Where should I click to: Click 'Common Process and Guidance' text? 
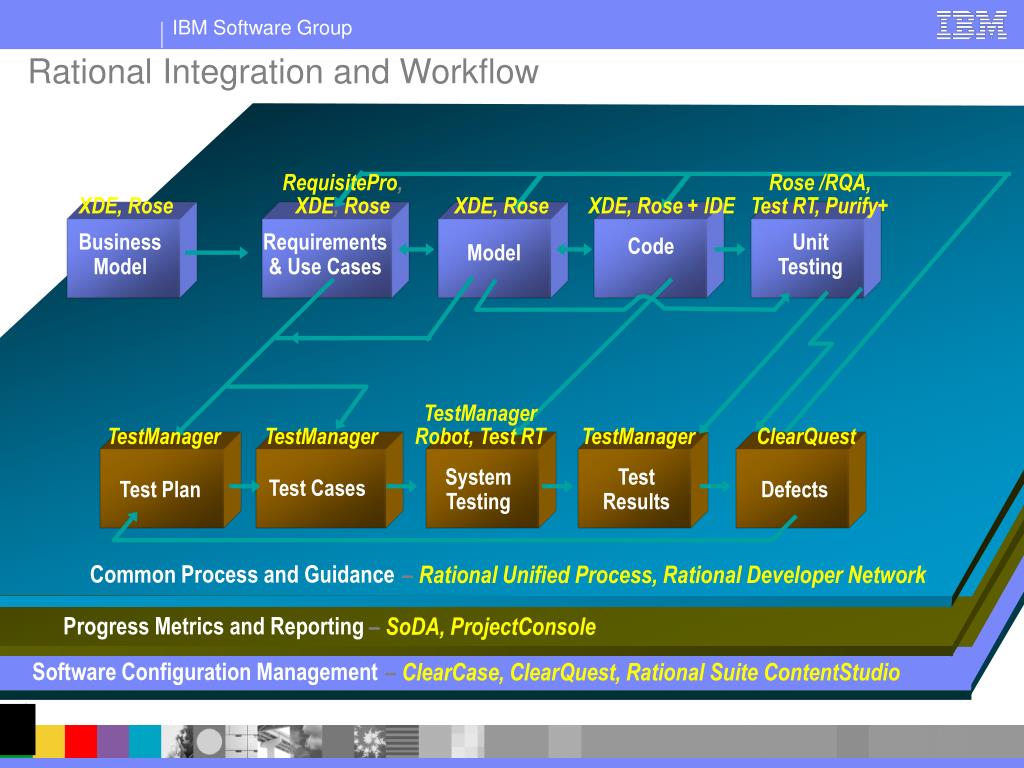[242, 575]
